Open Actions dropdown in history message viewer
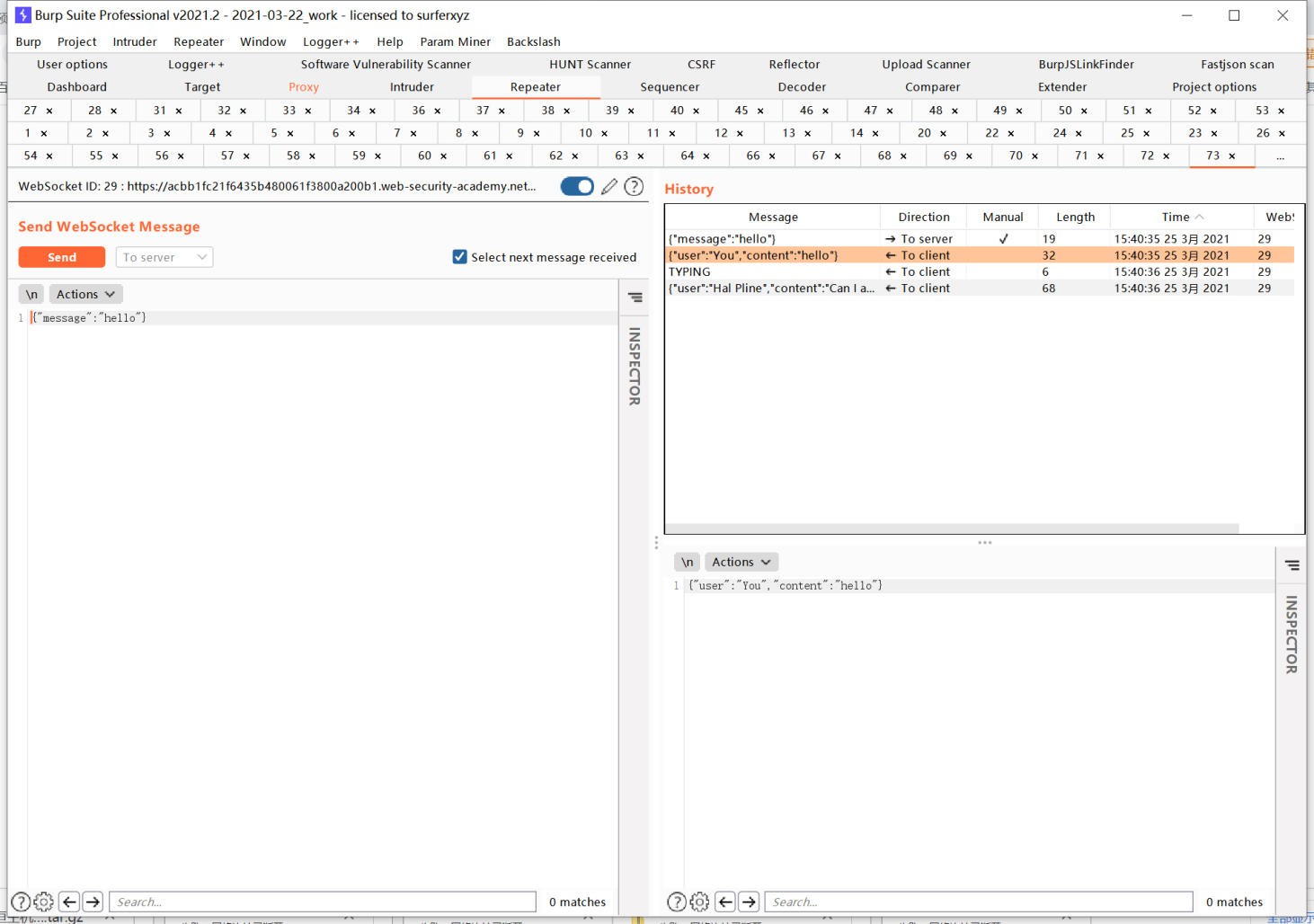1314x924 pixels. coord(741,562)
